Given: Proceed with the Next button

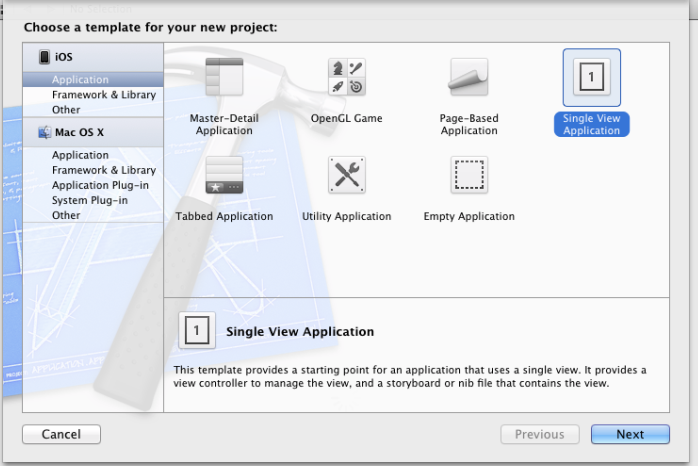Looking at the screenshot, I should click(x=630, y=434).
